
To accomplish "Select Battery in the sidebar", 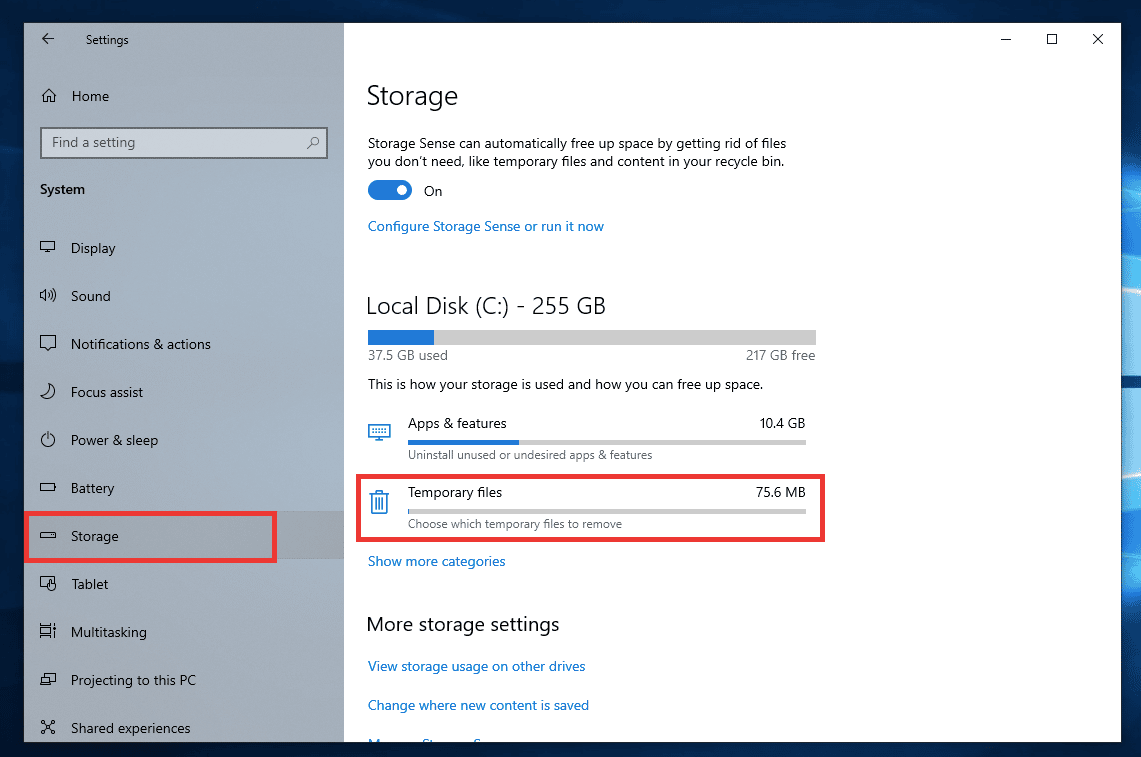I will point(183,488).
